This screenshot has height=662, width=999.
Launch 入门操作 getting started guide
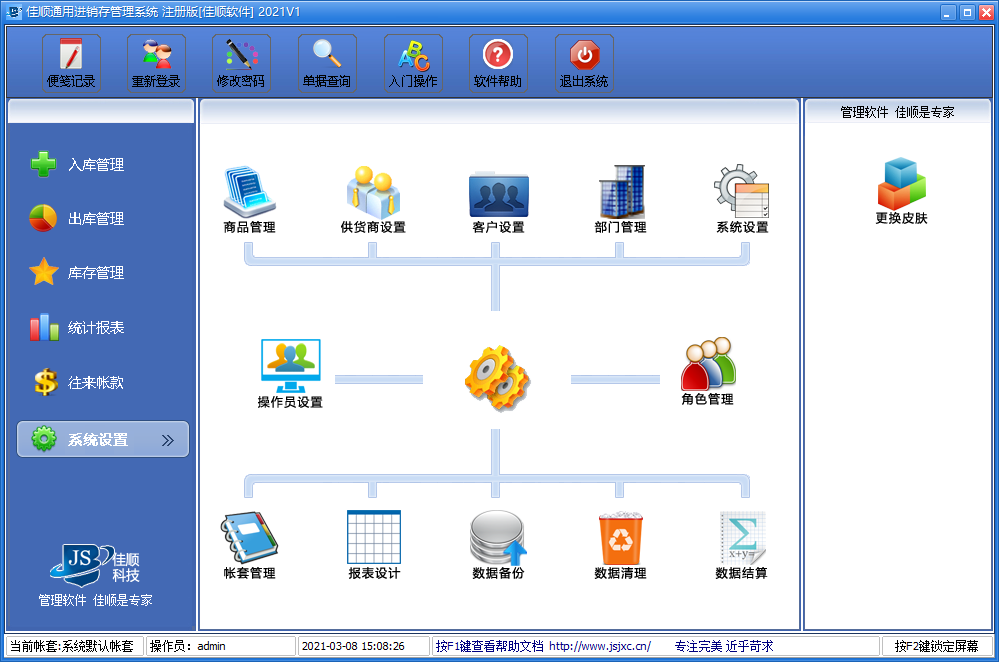413,63
